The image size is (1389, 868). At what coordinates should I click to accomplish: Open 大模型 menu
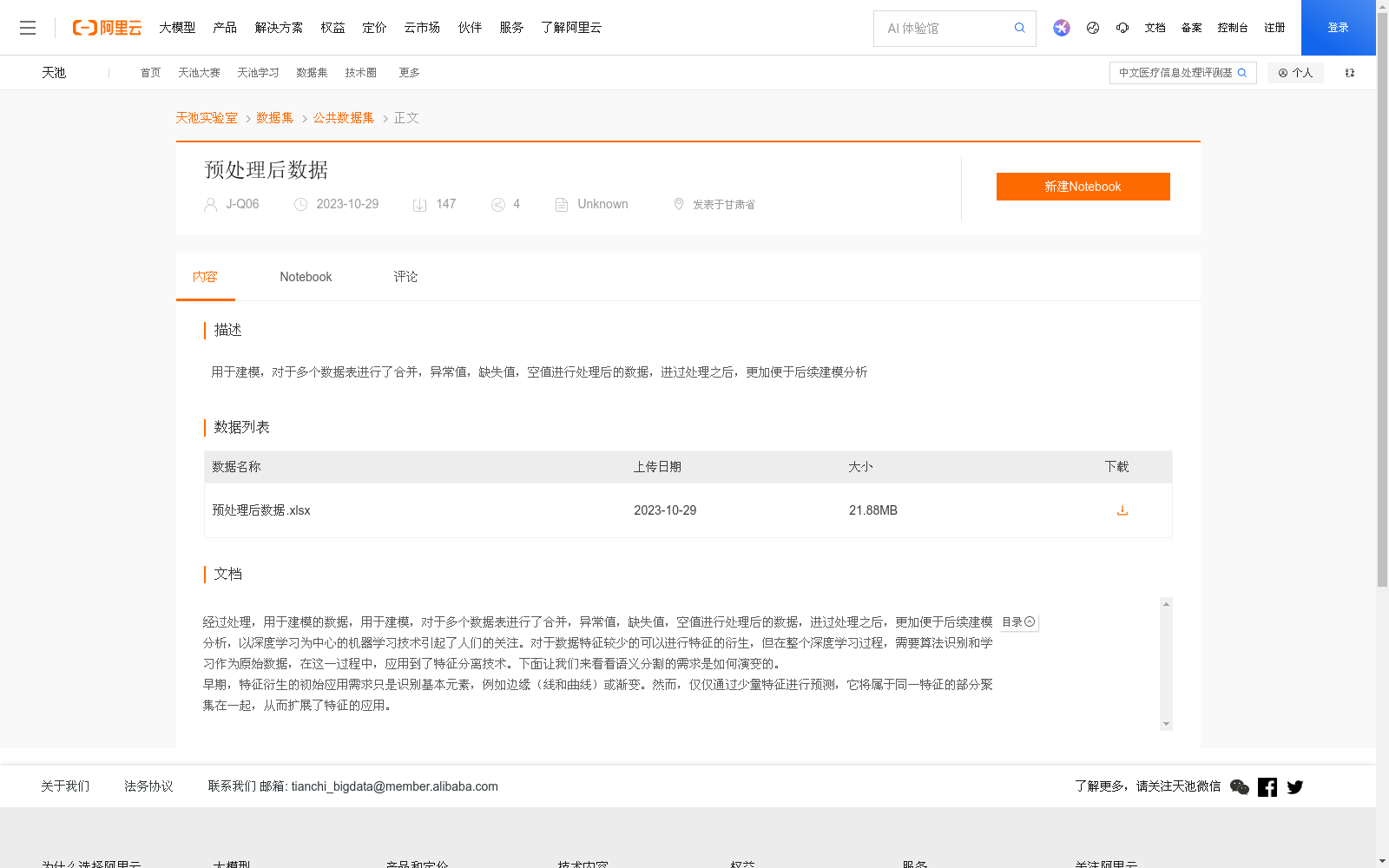click(177, 28)
